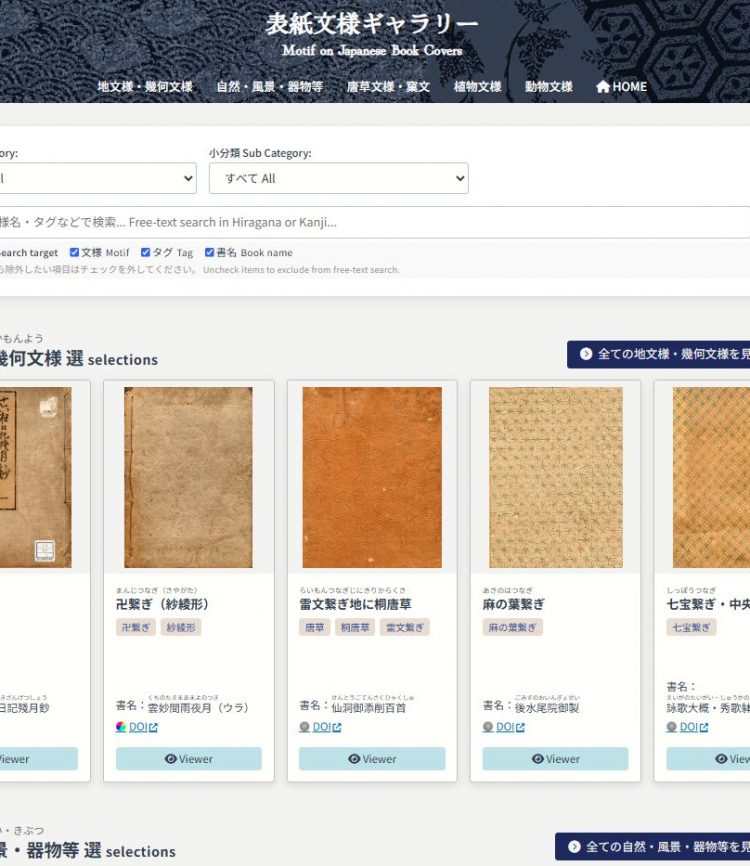Click colorful DOI icon on 卍繋ぎ card
The image size is (750, 866).
121,727
